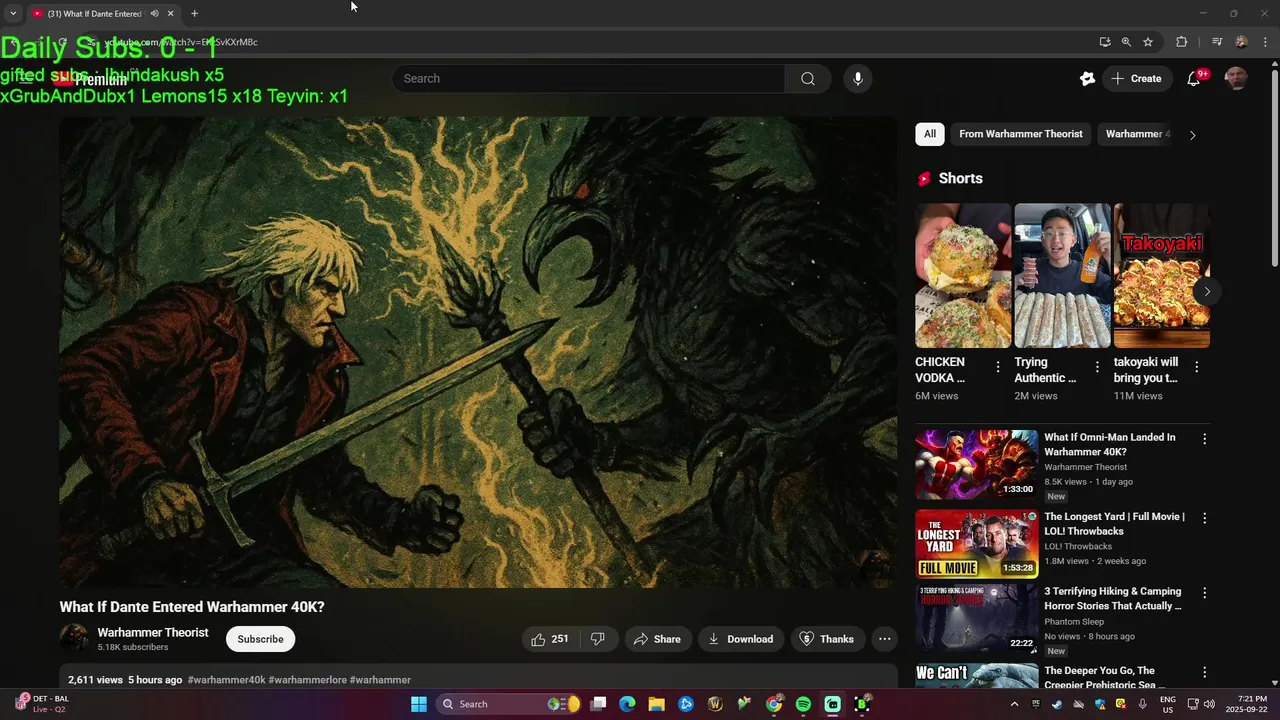This screenshot has width=1280, height=720.
Task: Open Chrome media controls icon
Action: (1217, 42)
